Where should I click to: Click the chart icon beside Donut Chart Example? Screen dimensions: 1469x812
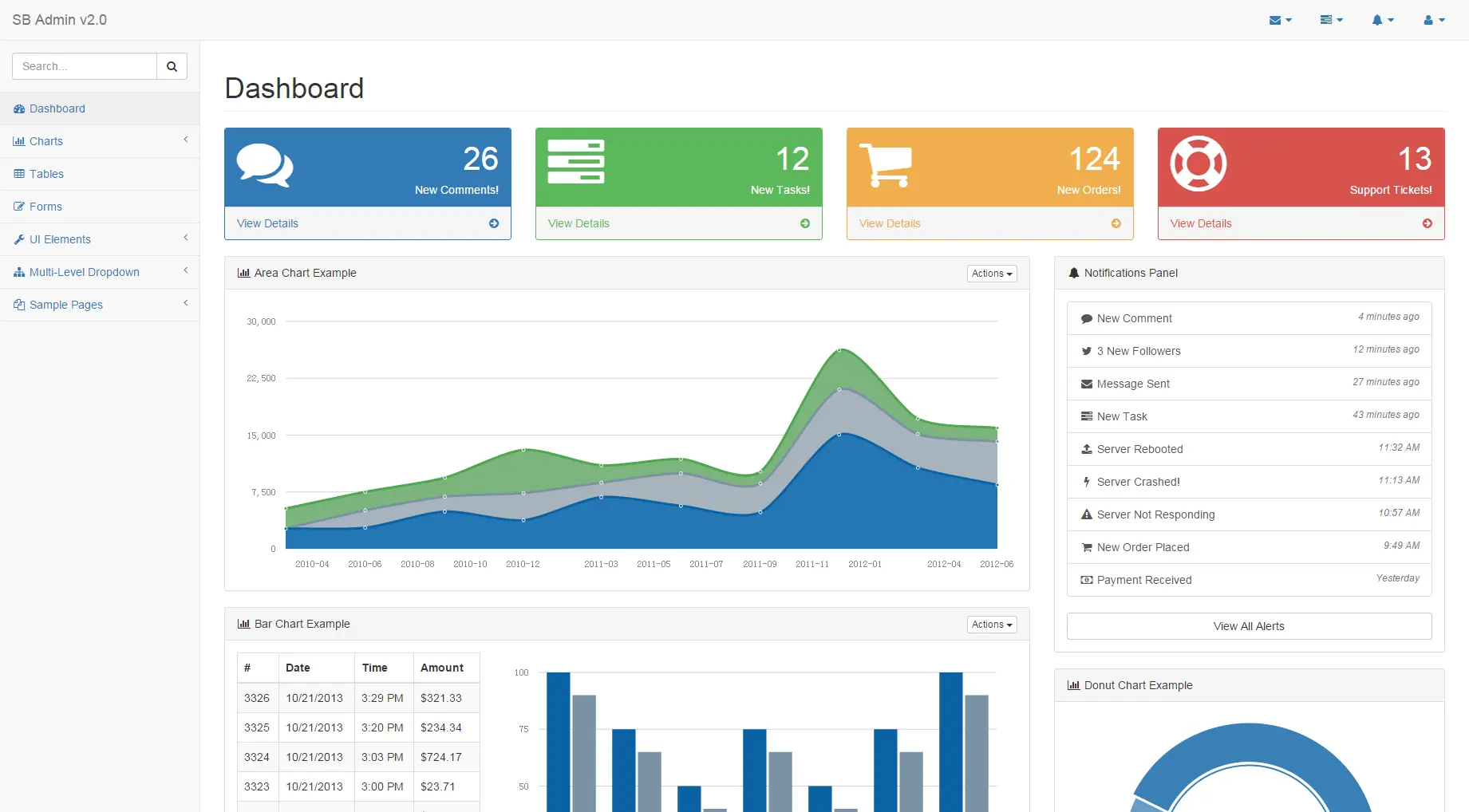[x=1073, y=685]
